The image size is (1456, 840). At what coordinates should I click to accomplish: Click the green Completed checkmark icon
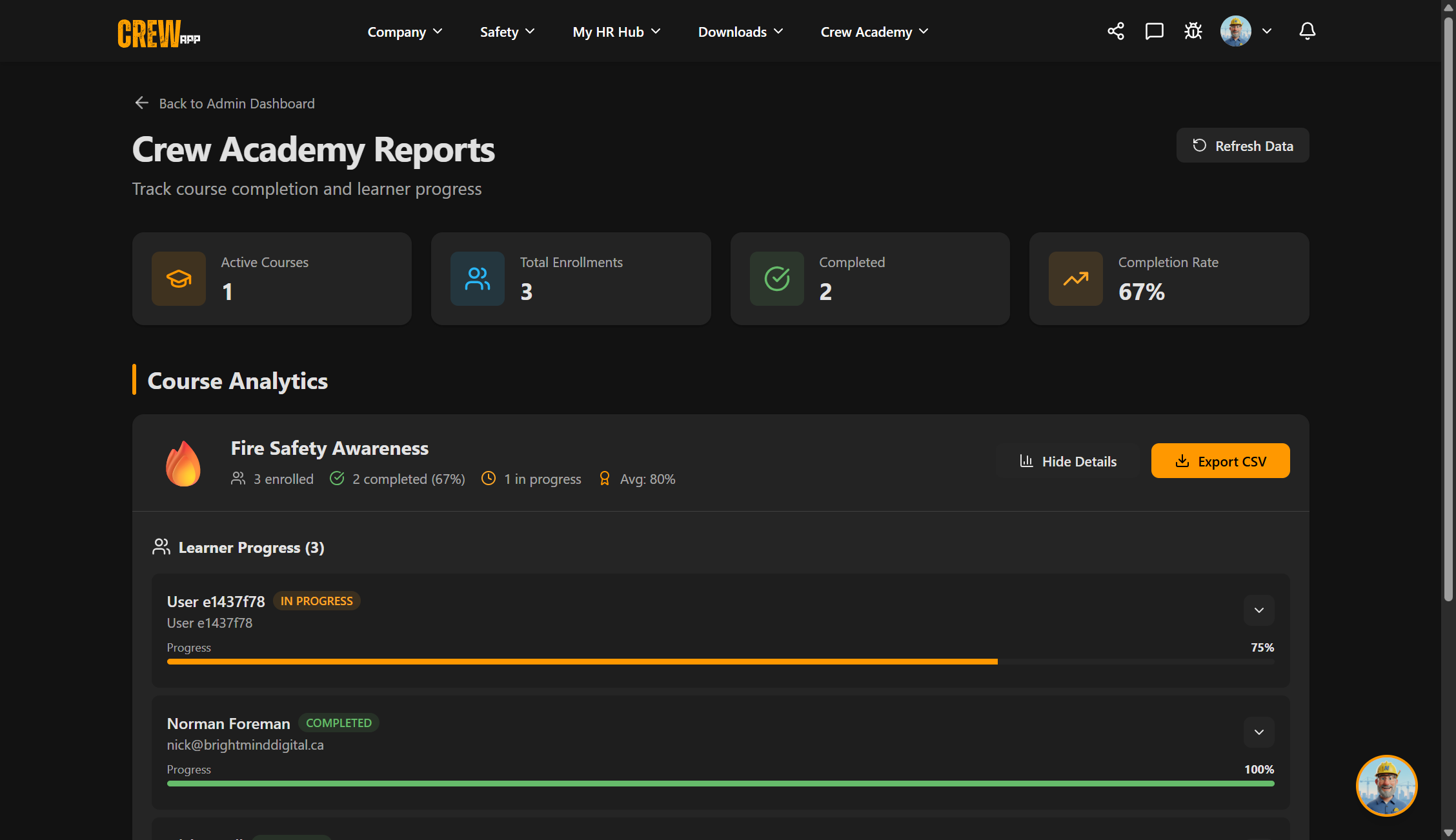pos(776,279)
